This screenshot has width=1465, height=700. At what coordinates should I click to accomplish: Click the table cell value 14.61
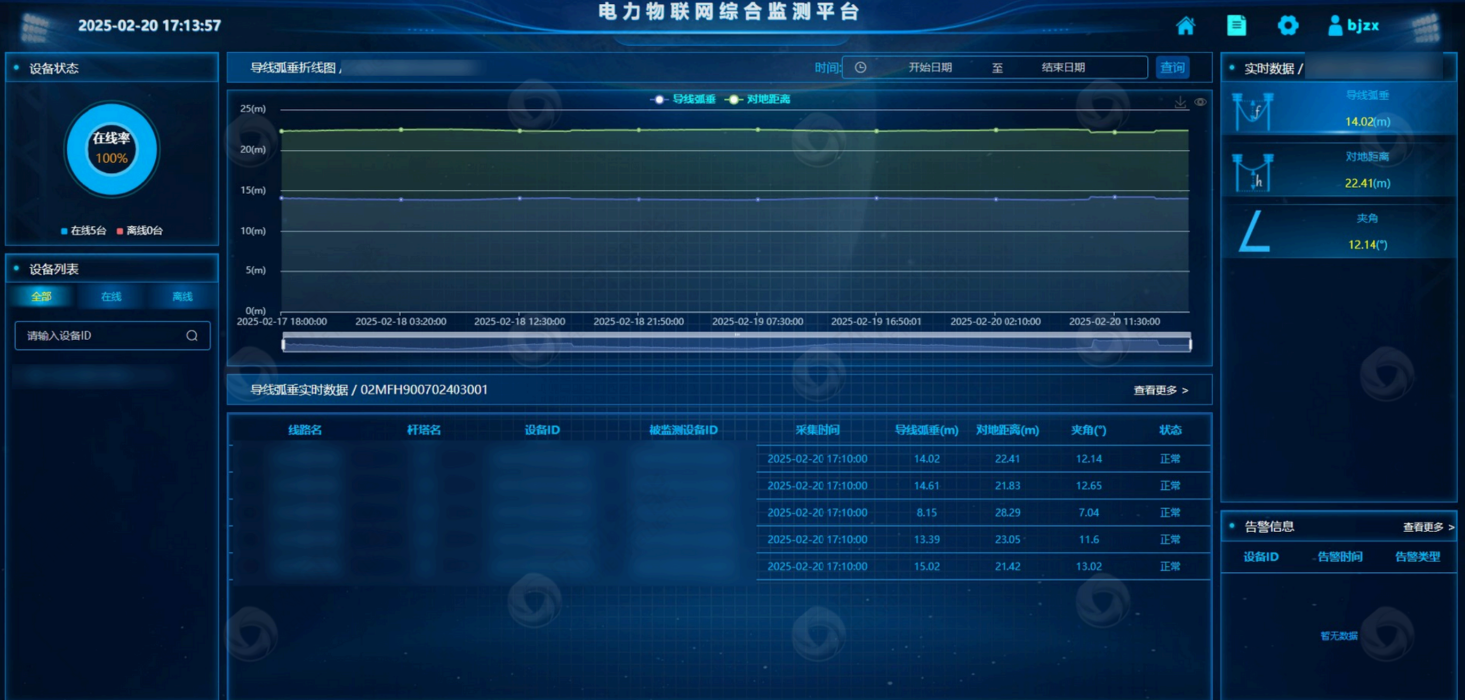pyautogui.click(x=927, y=486)
